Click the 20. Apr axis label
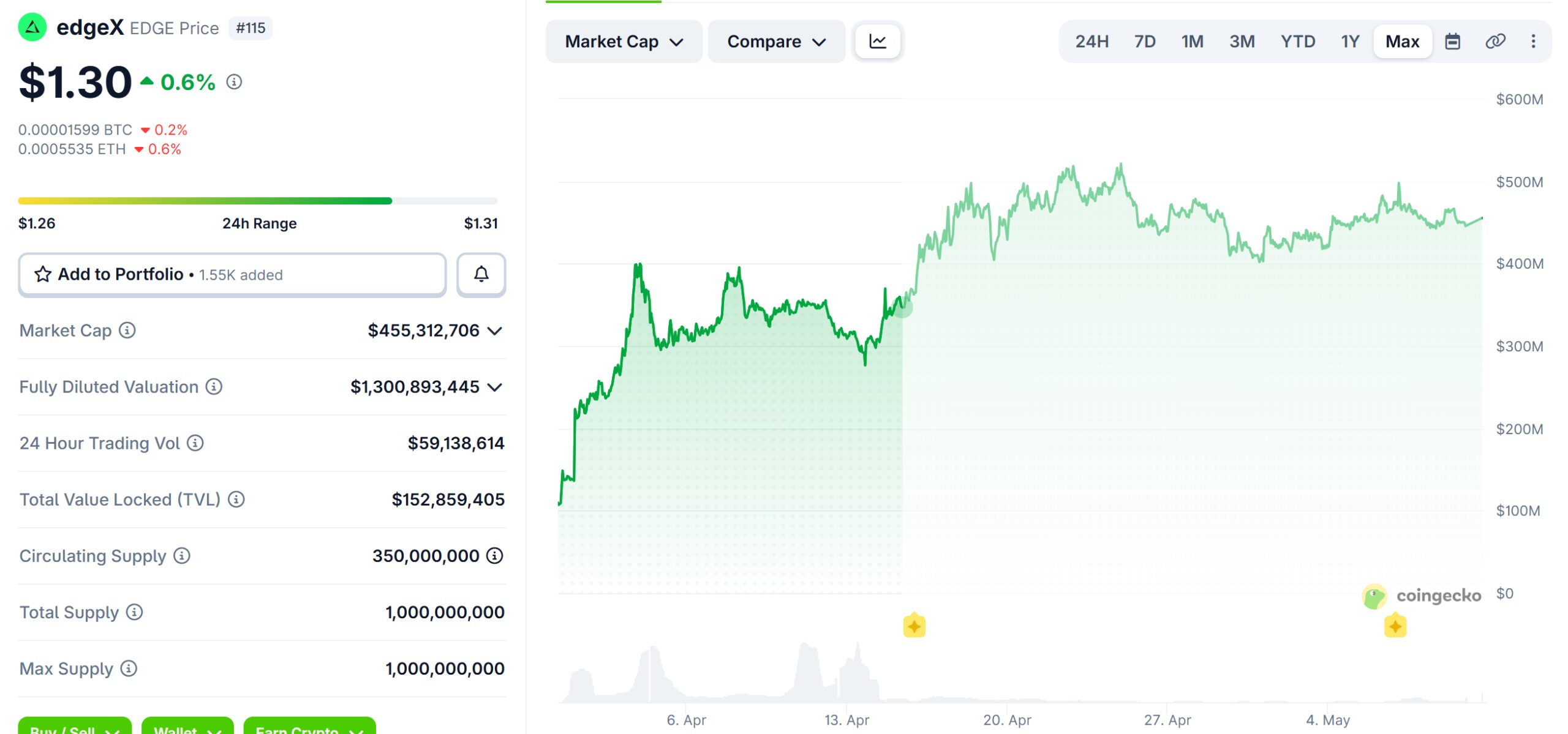1568x734 pixels. click(x=1008, y=720)
